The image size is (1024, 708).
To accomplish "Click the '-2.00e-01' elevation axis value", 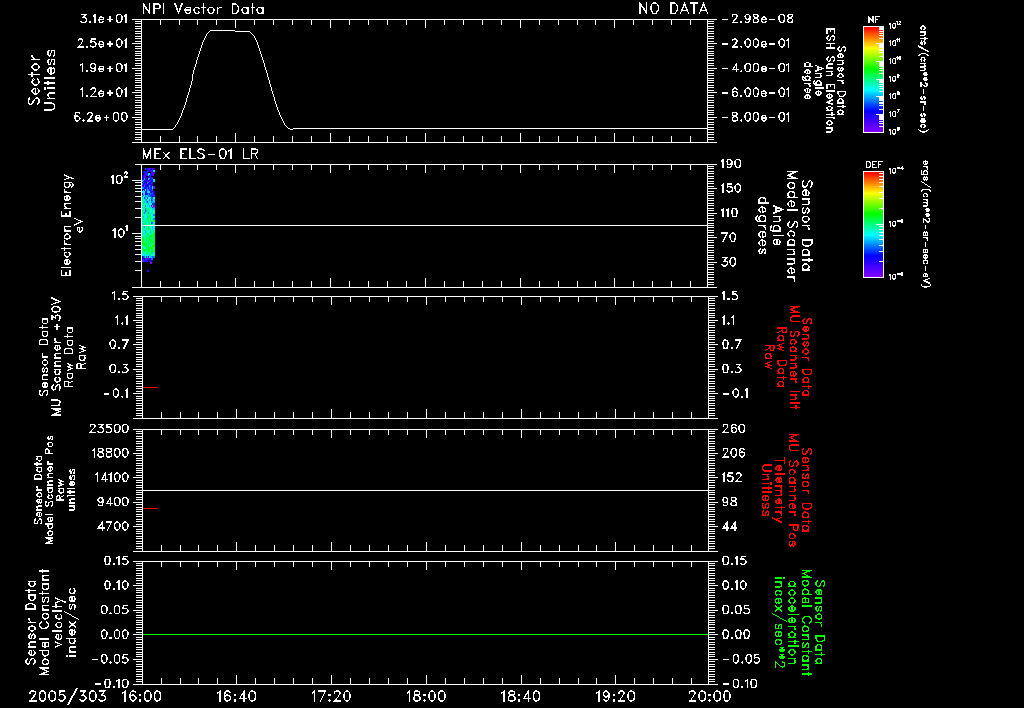I will [756, 43].
